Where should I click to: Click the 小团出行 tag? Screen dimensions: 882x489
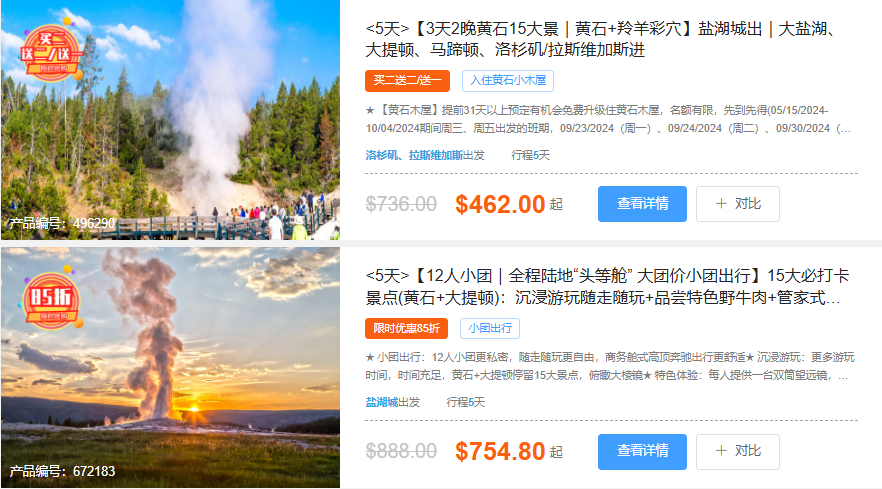click(x=490, y=328)
